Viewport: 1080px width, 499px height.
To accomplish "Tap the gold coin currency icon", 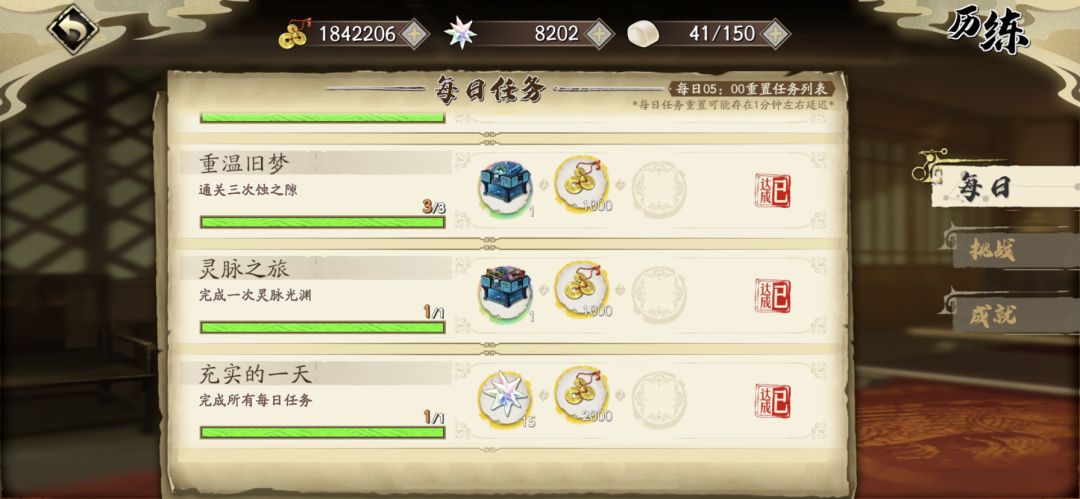I will coord(295,33).
